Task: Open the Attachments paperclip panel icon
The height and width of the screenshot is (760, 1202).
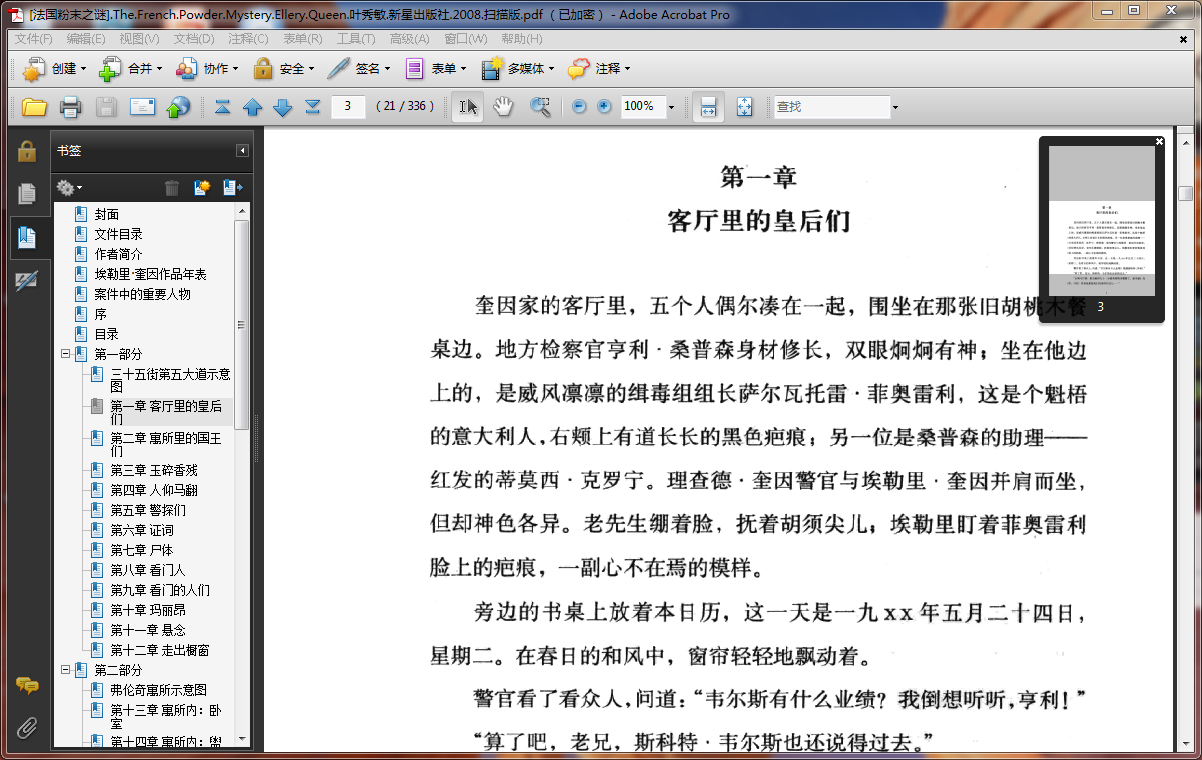Action: 27,727
